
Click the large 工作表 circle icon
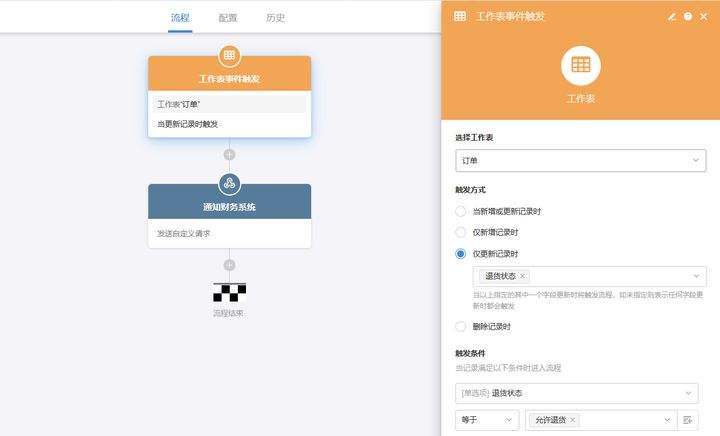(x=580, y=65)
